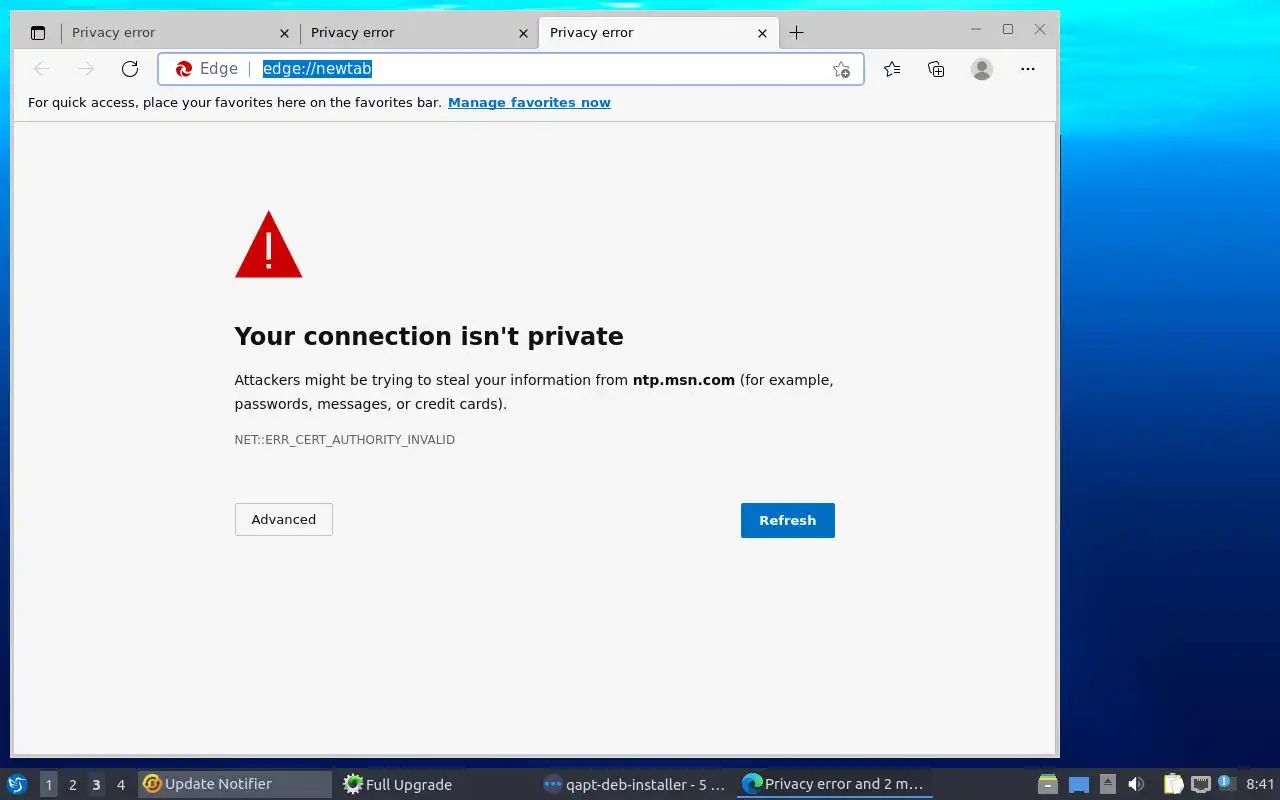Open the file drawer tray icon

1048,784
